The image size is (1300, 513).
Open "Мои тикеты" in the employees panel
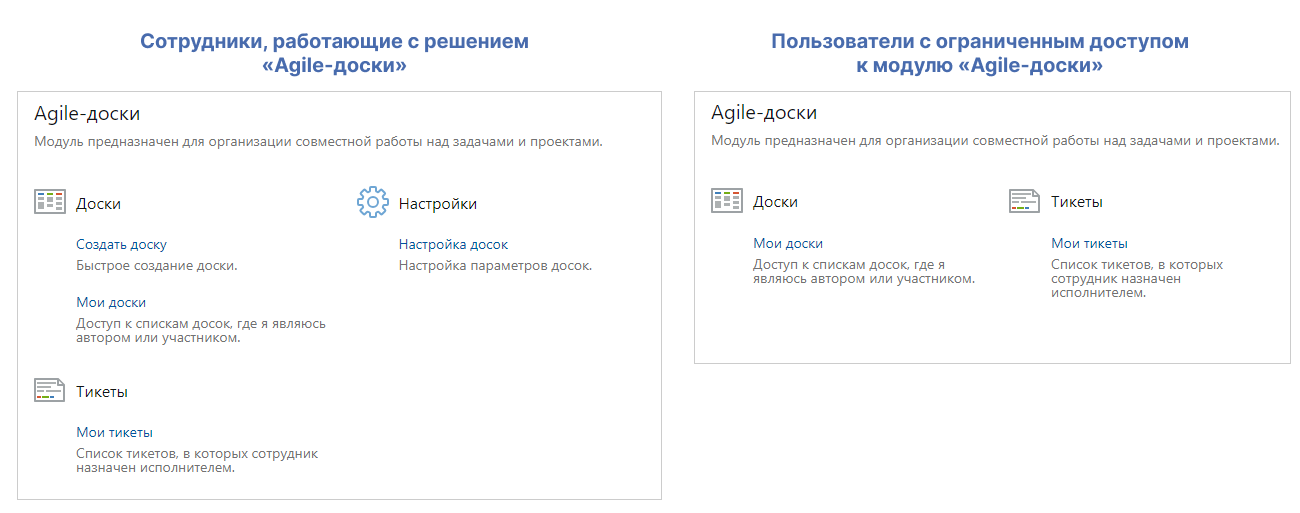pos(114,432)
